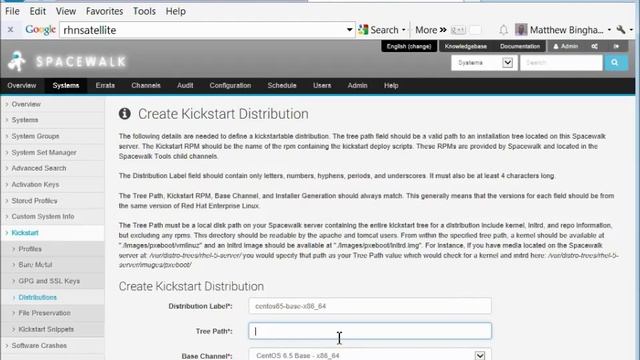Image resolution: width=640 pixels, height=360 pixels.
Task: Open Kickstart Profiles sub-item
Action: pyautogui.click(x=30, y=249)
